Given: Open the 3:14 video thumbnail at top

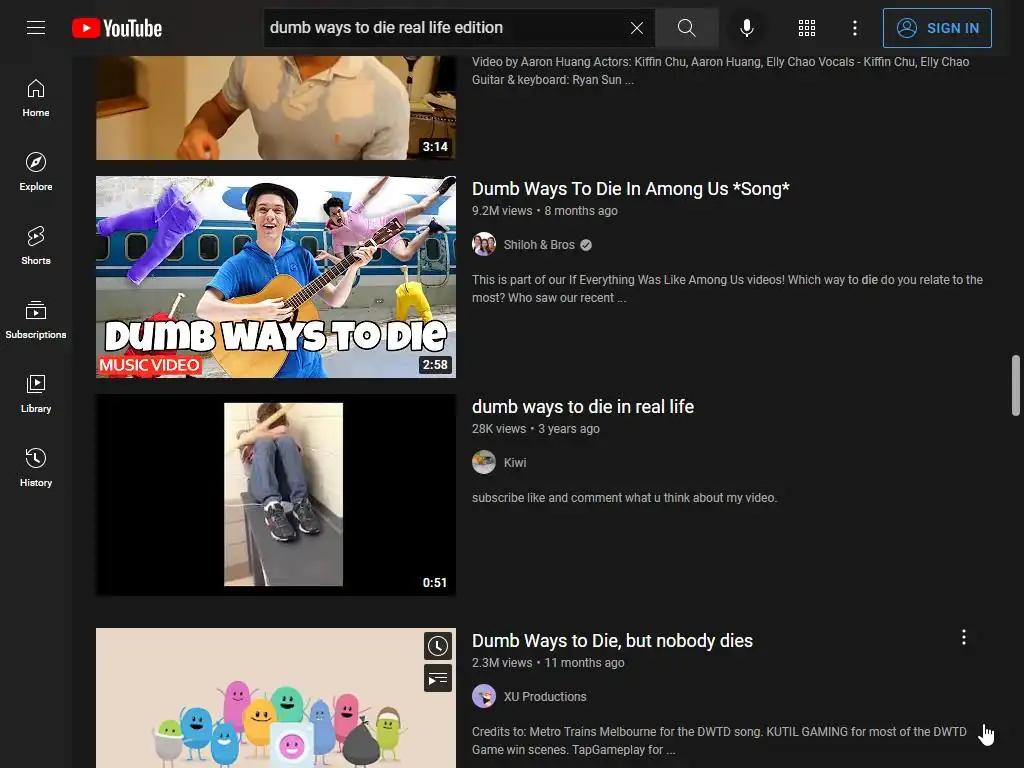Looking at the screenshot, I should [x=276, y=108].
